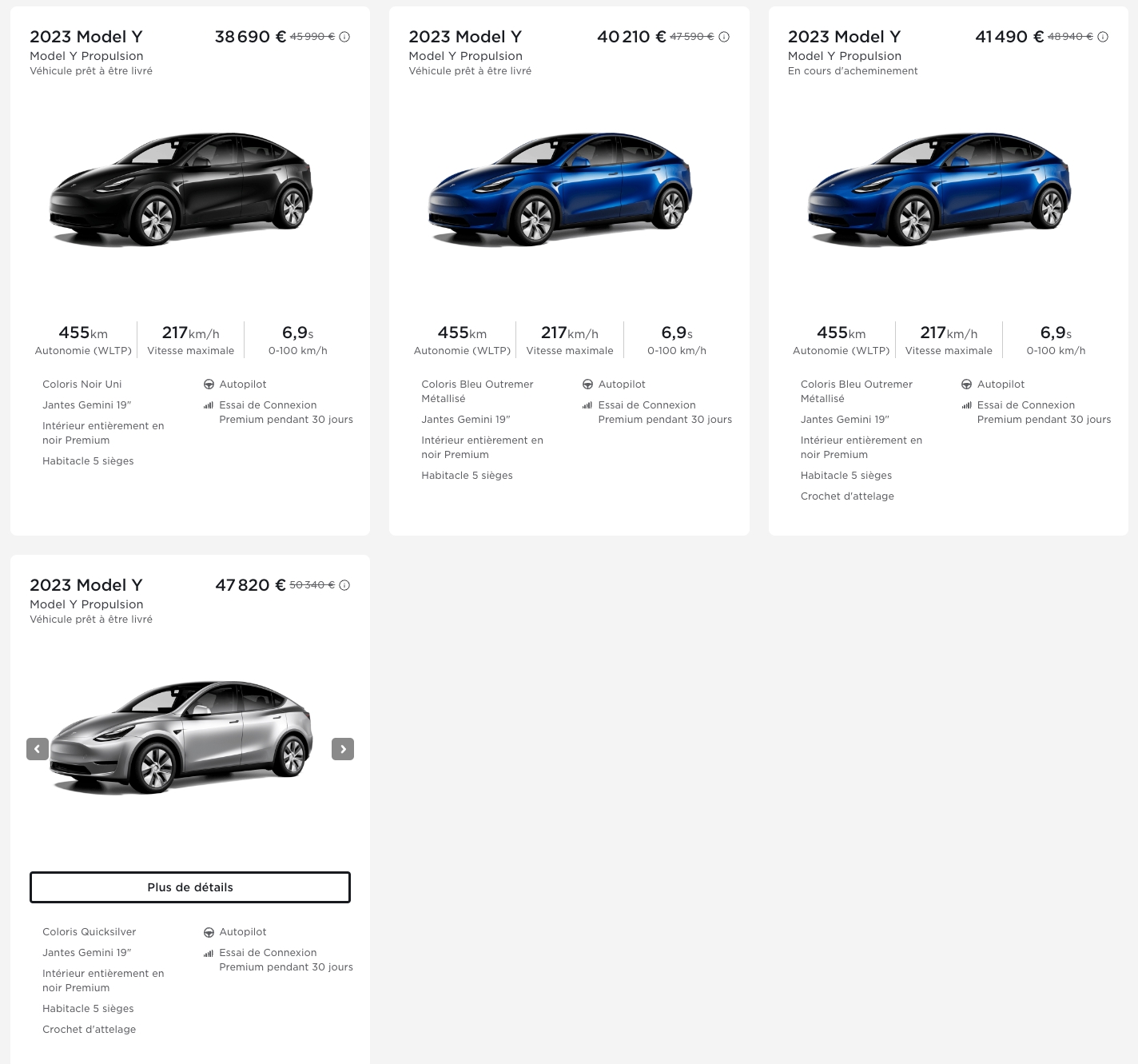Click info icon next to 40 210 € price
1138x1064 pixels.
click(724, 37)
